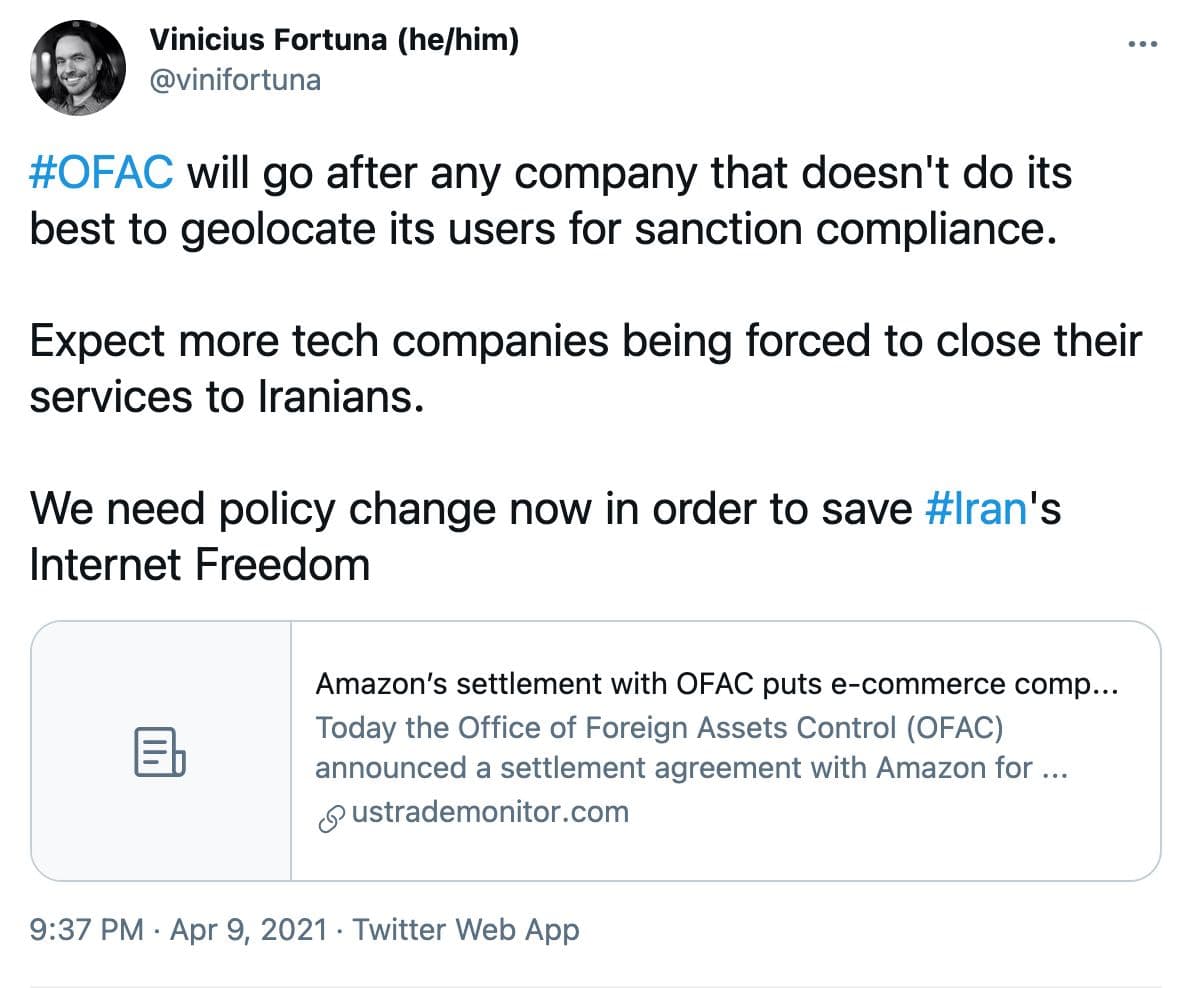Open the three-dot more options menu

point(1143,44)
